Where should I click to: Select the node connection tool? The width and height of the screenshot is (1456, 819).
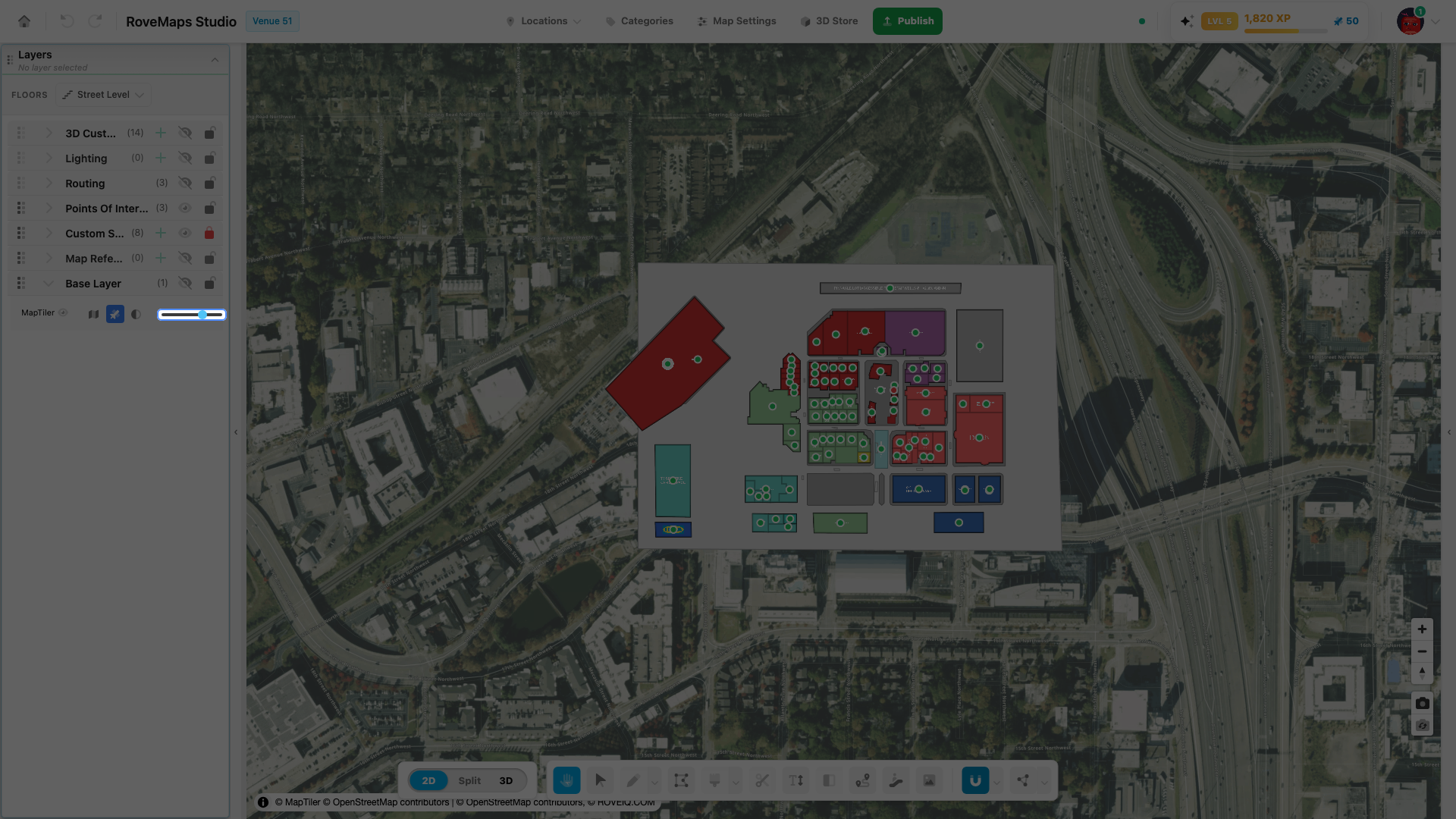point(1023,780)
